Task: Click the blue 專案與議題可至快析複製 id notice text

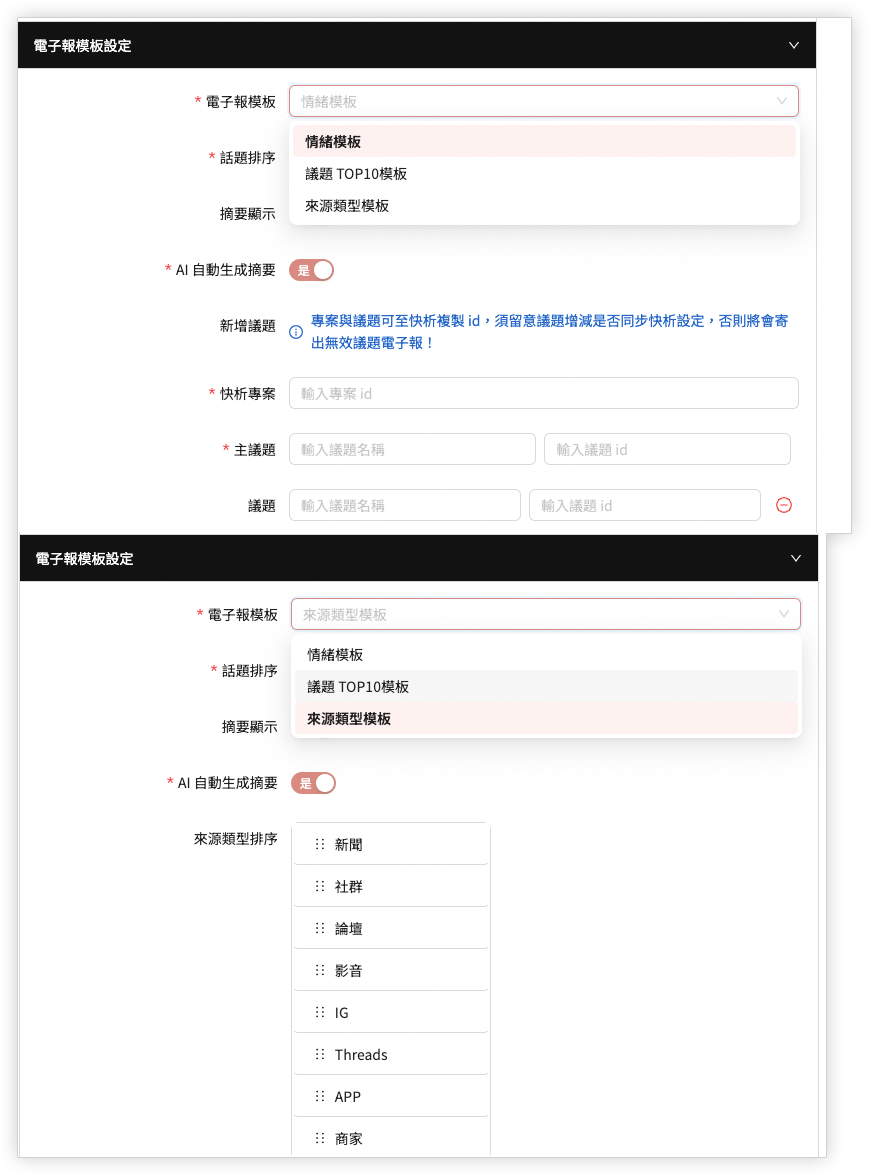Action: pyautogui.click(x=550, y=332)
